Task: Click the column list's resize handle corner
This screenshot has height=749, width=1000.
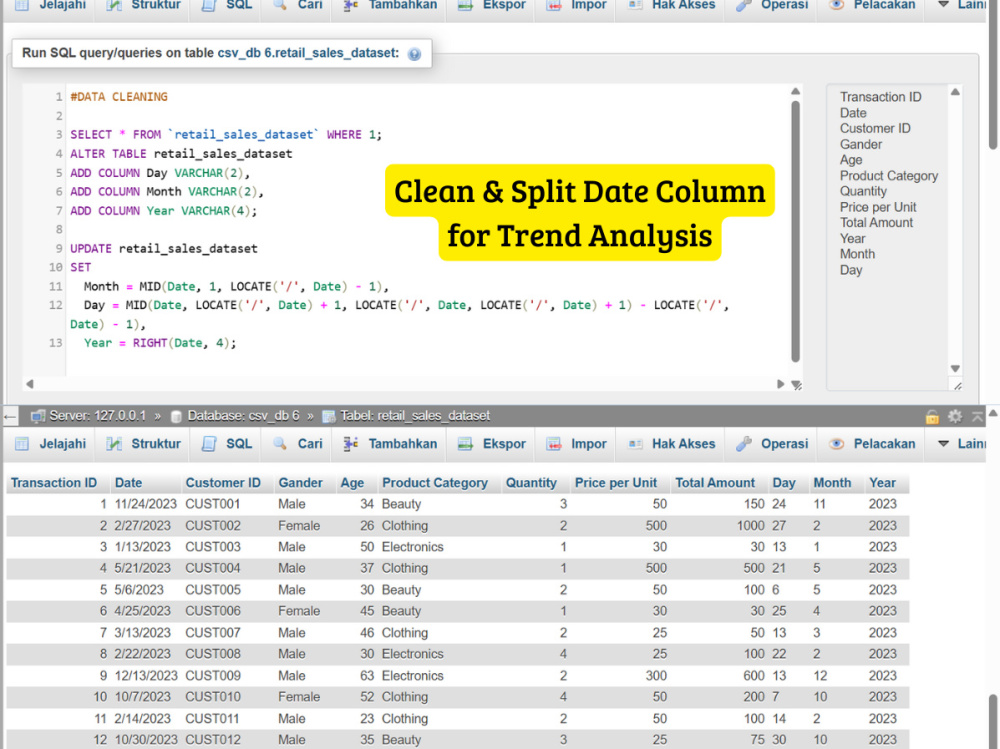Action: tap(957, 385)
